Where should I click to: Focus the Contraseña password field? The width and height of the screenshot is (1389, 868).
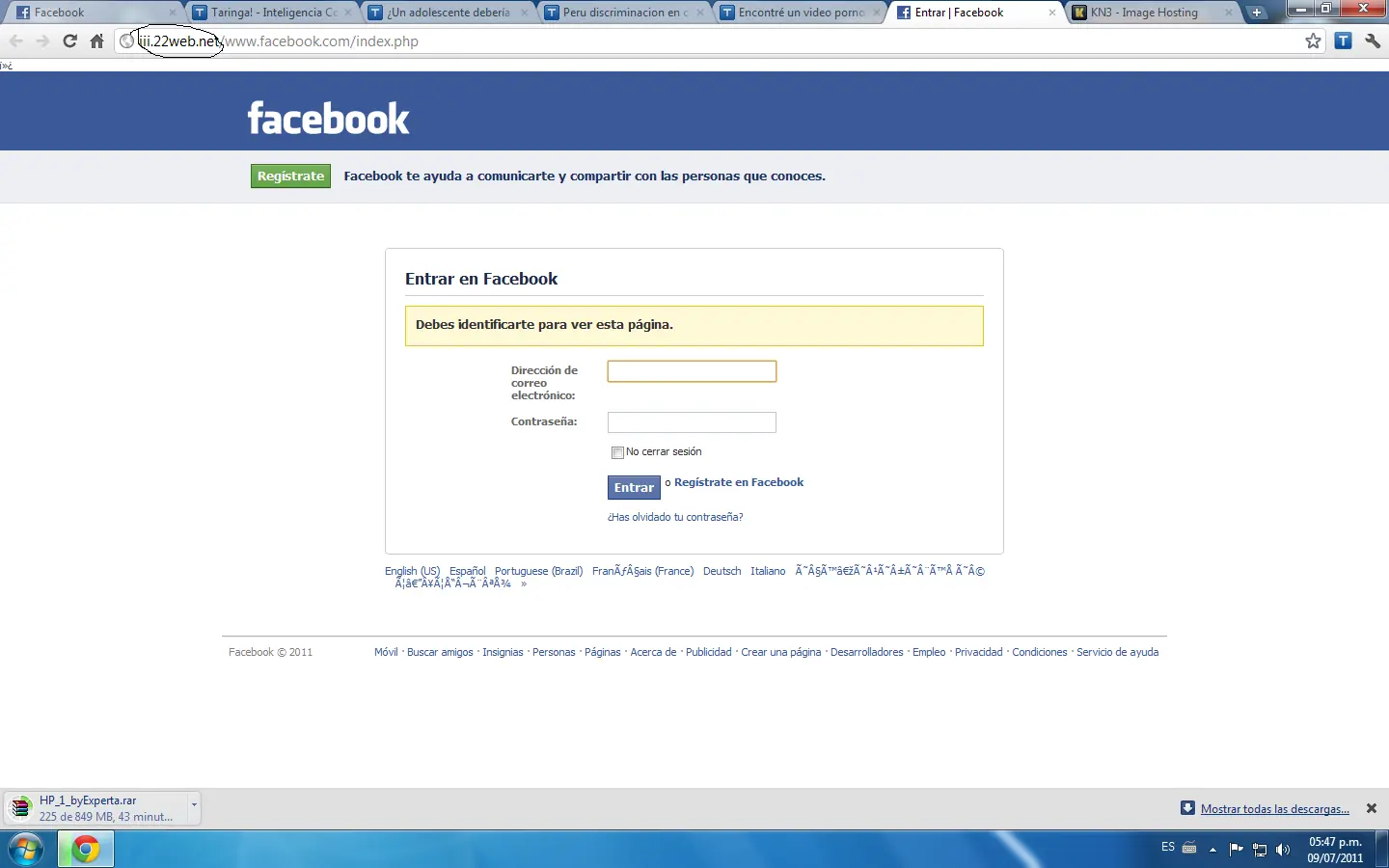click(x=692, y=422)
